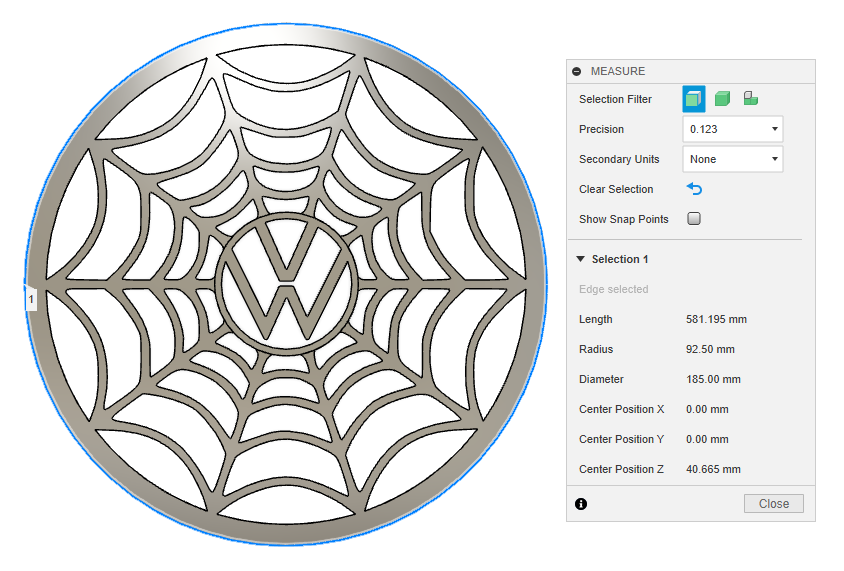
Task: Click the Close button
Action: [x=773, y=504]
